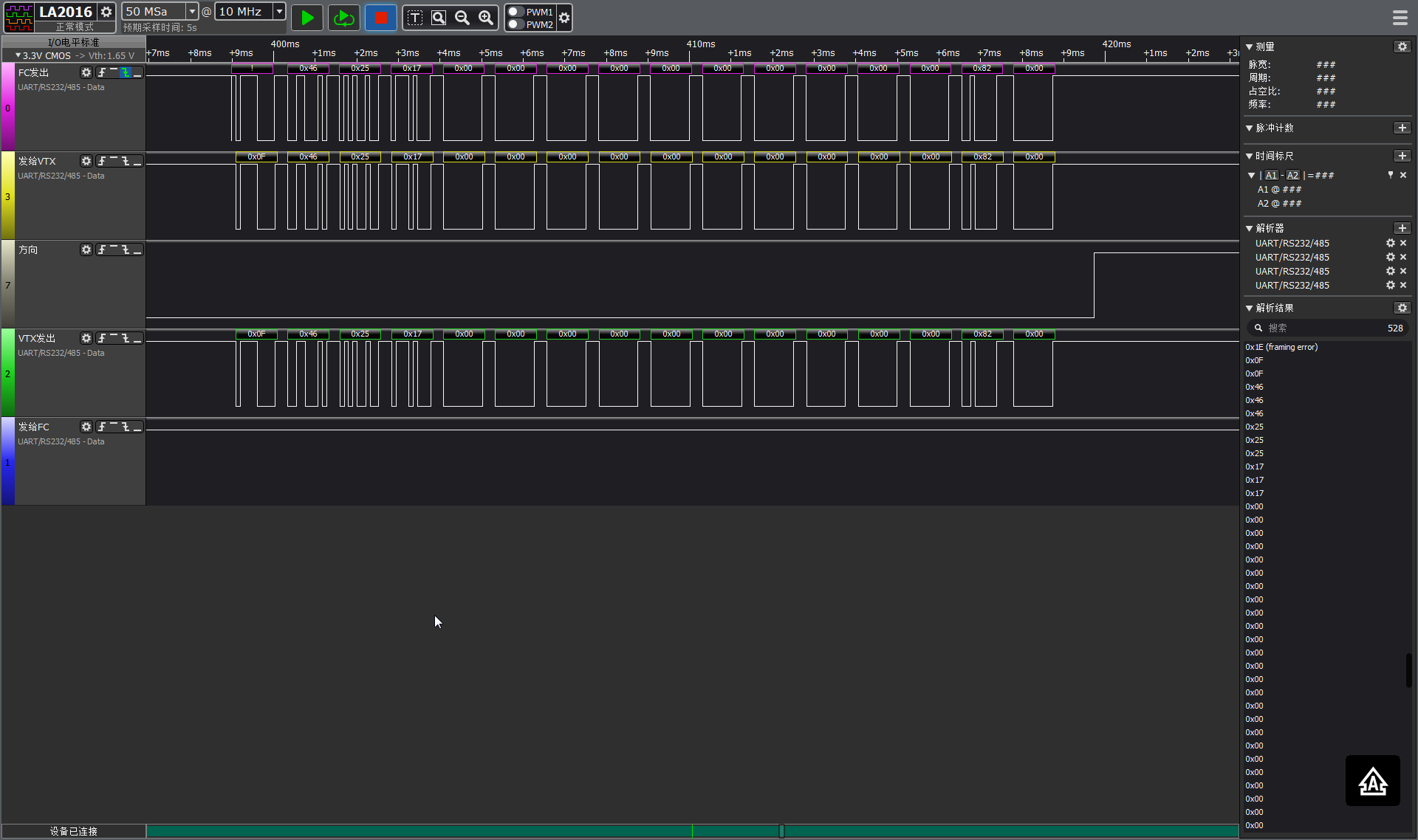Open the 50 MSa sample depth dropdown
The height and width of the screenshot is (840, 1418).
coord(192,11)
